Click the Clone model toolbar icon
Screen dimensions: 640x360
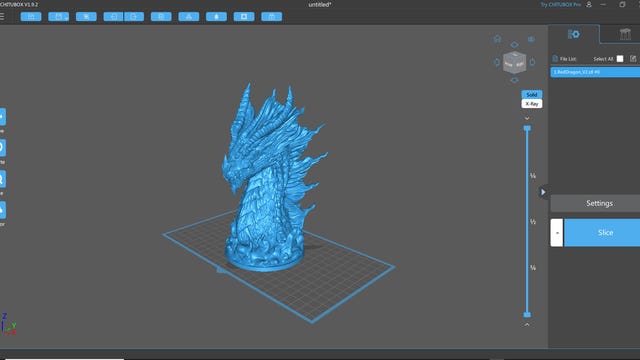pos(161,16)
